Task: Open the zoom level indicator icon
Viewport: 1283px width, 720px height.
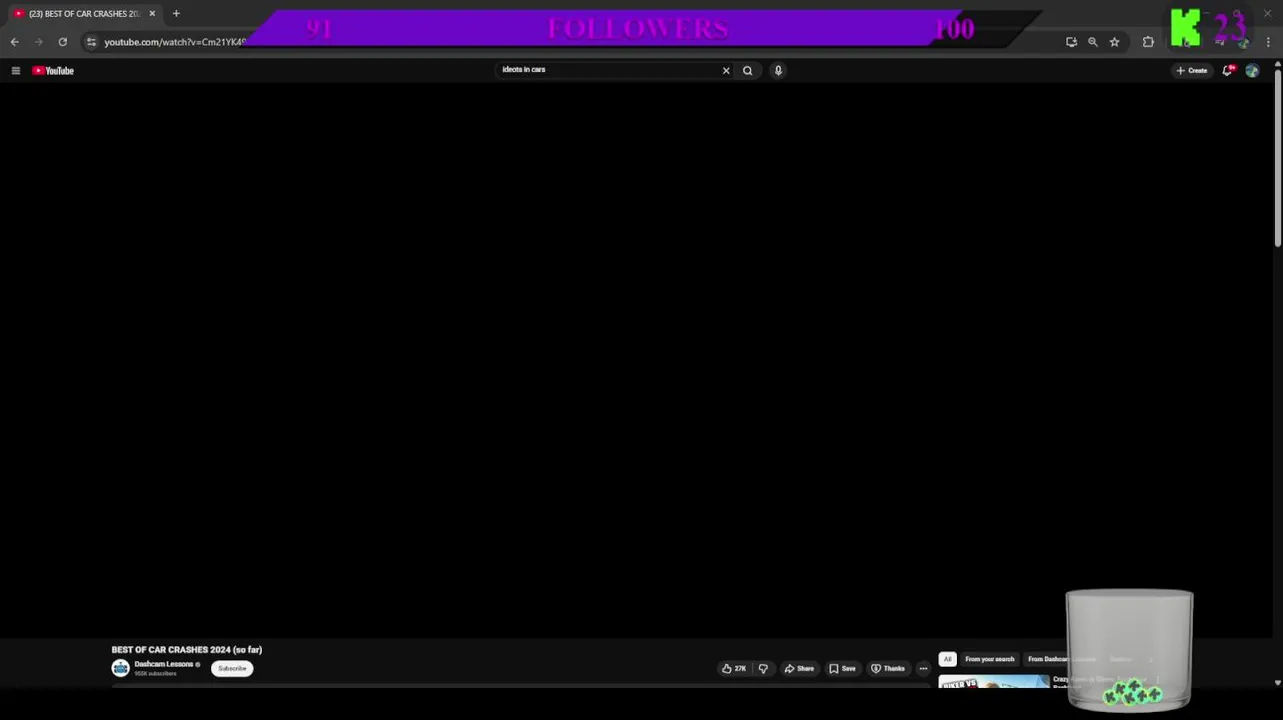Action: click(1092, 42)
